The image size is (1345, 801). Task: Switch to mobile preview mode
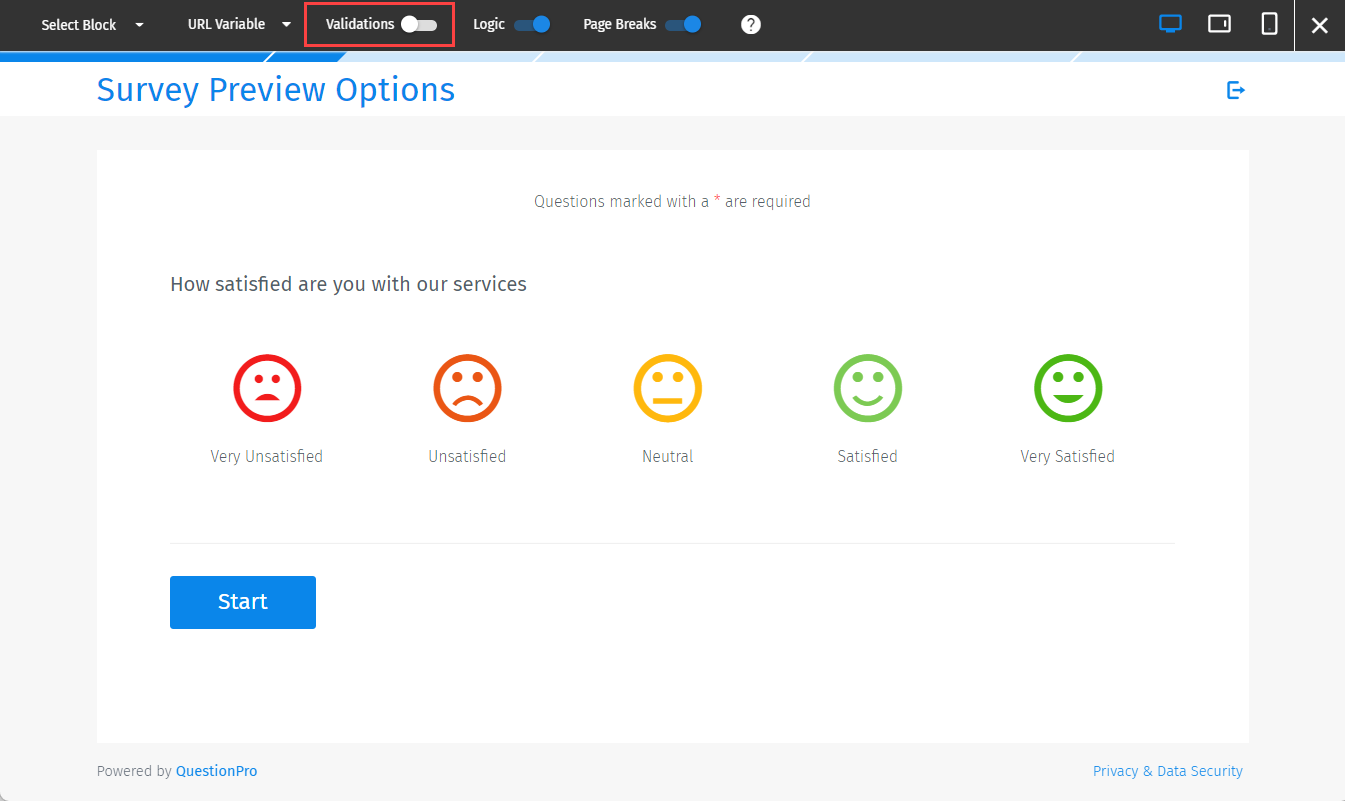(1268, 23)
